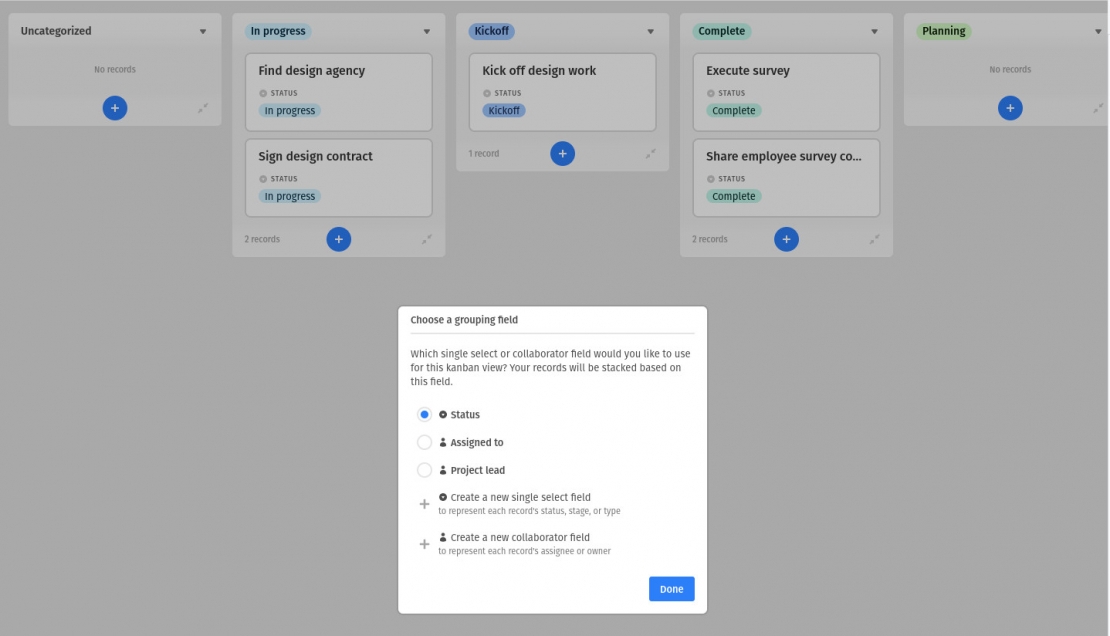
Task: Click the plus icon beside Create a new single select field
Action: 424,503
